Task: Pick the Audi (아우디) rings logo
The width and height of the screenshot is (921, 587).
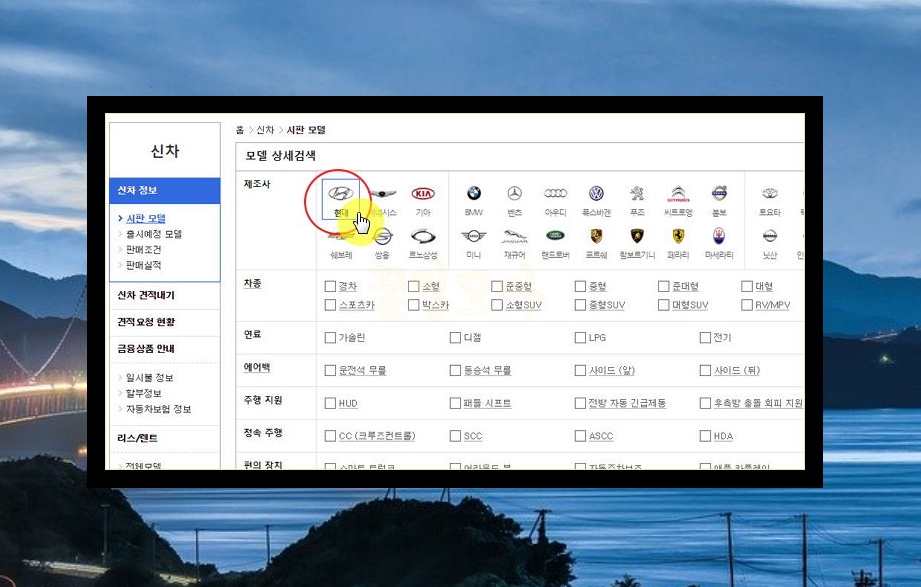Action: pyautogui.click(x=555, y=193)
